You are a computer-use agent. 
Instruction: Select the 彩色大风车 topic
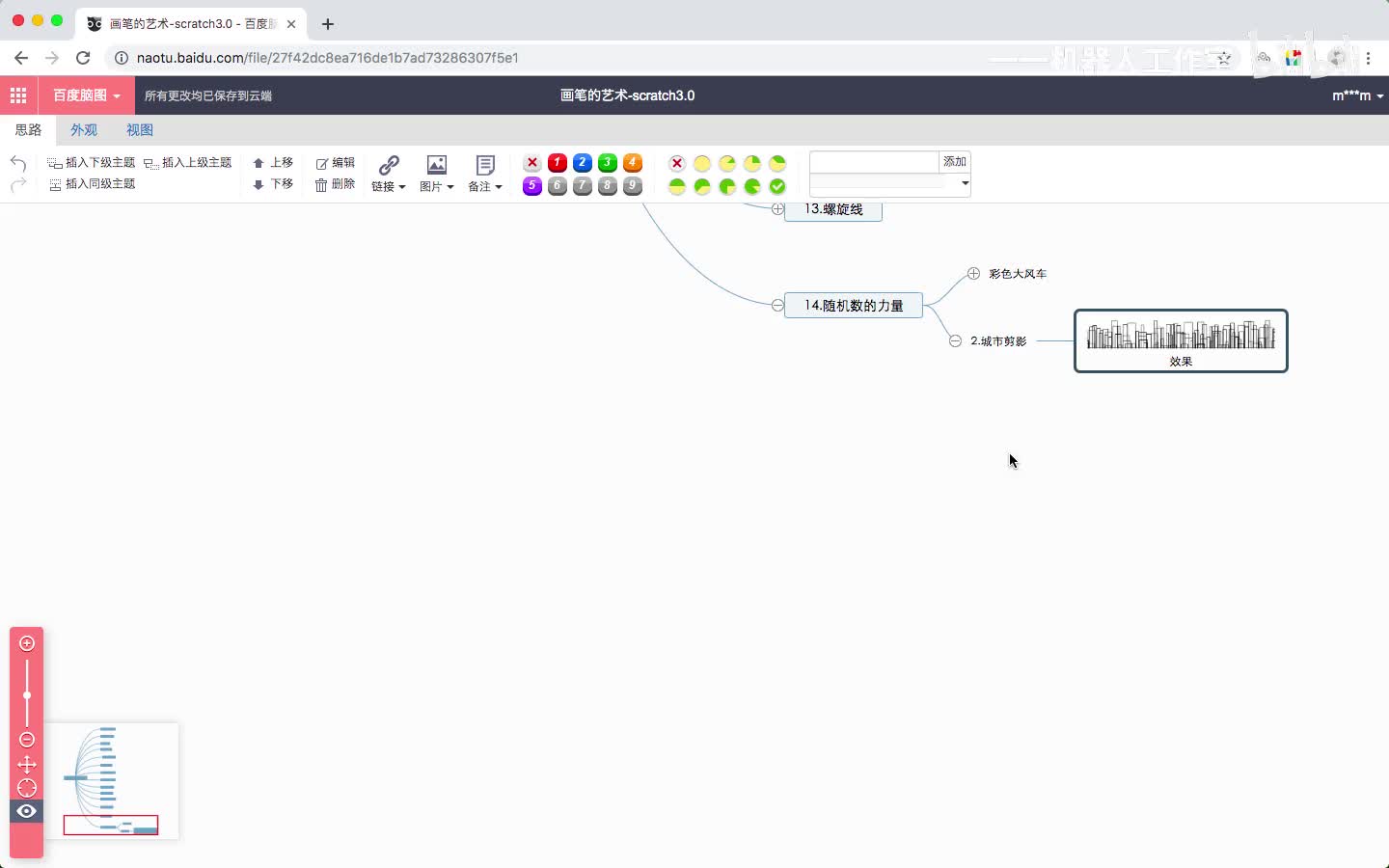point(1018,274)
